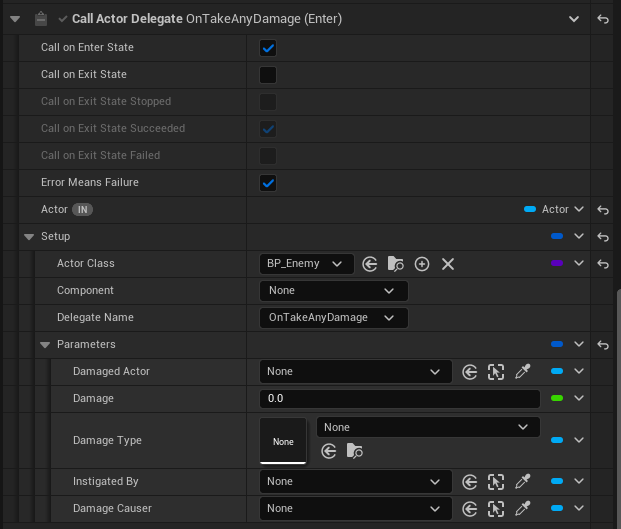Clear the Actor Class value
Image resolution: width=621 pixels, height=529 pixels.
point(448,264)
